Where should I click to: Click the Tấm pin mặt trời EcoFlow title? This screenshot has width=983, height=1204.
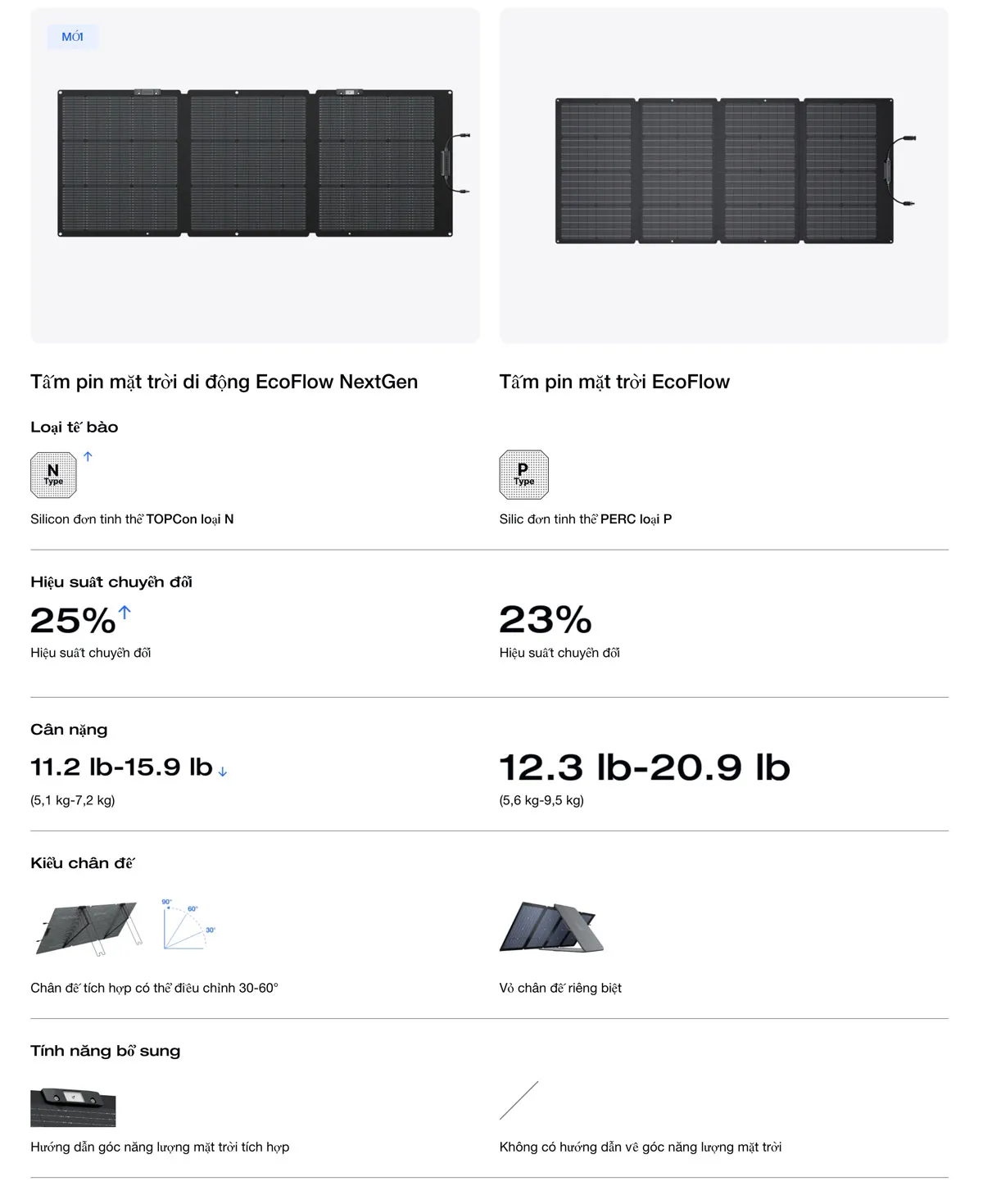click(x=614, y=382)
